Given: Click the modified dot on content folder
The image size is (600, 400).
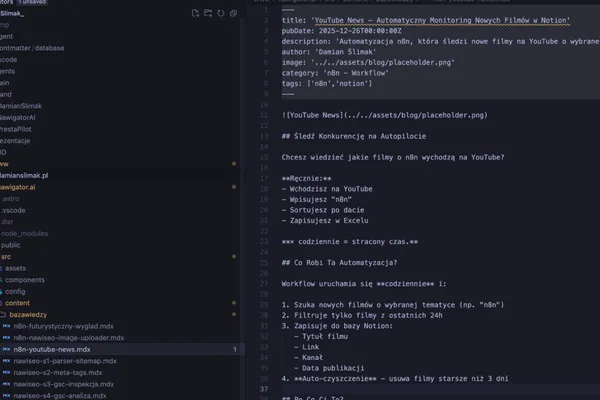Looking at the screenshot, I should [234, 303].
